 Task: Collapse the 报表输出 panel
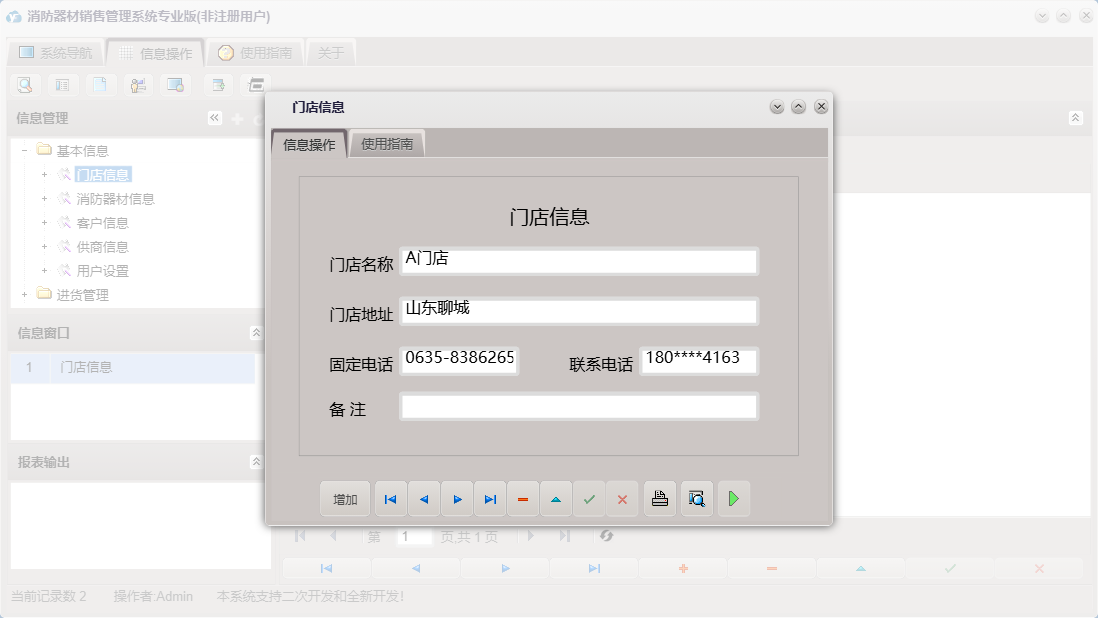[x=256, y=459]
